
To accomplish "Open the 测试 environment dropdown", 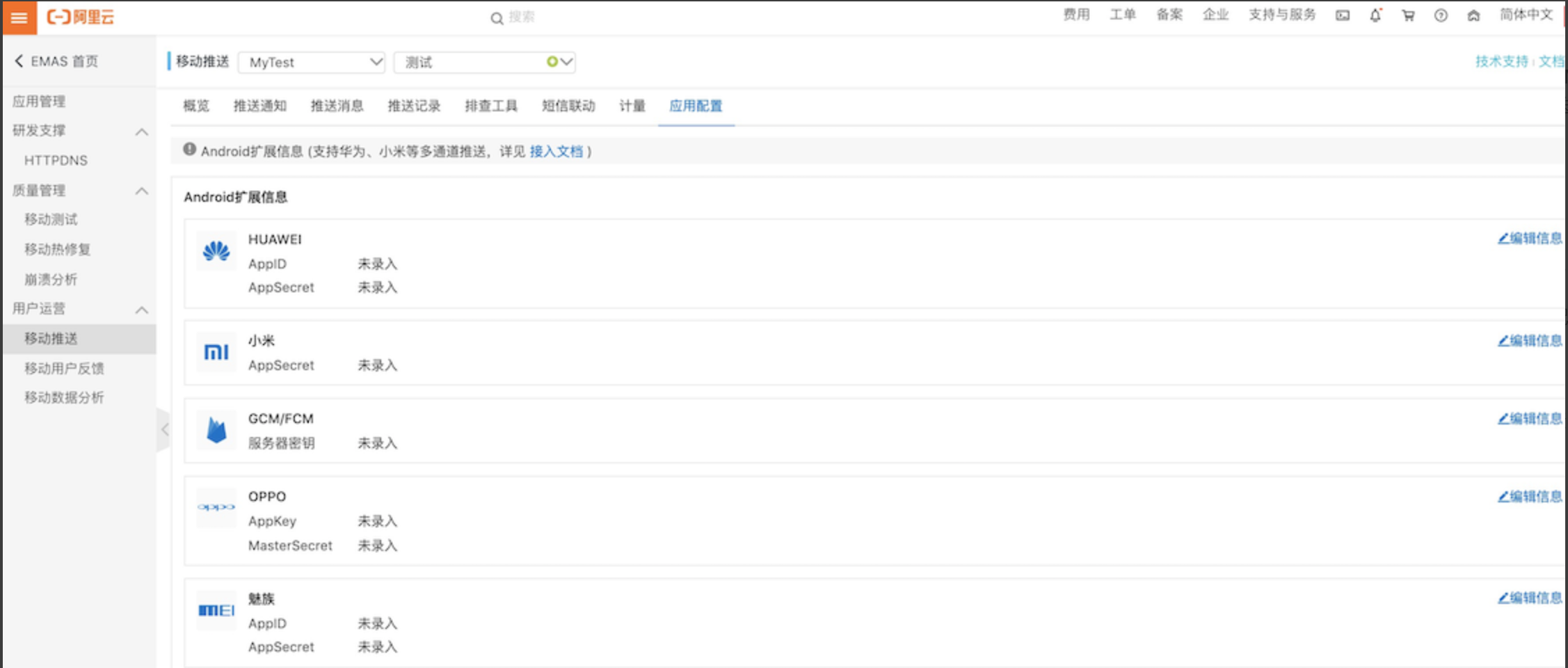I will (485, 62).
